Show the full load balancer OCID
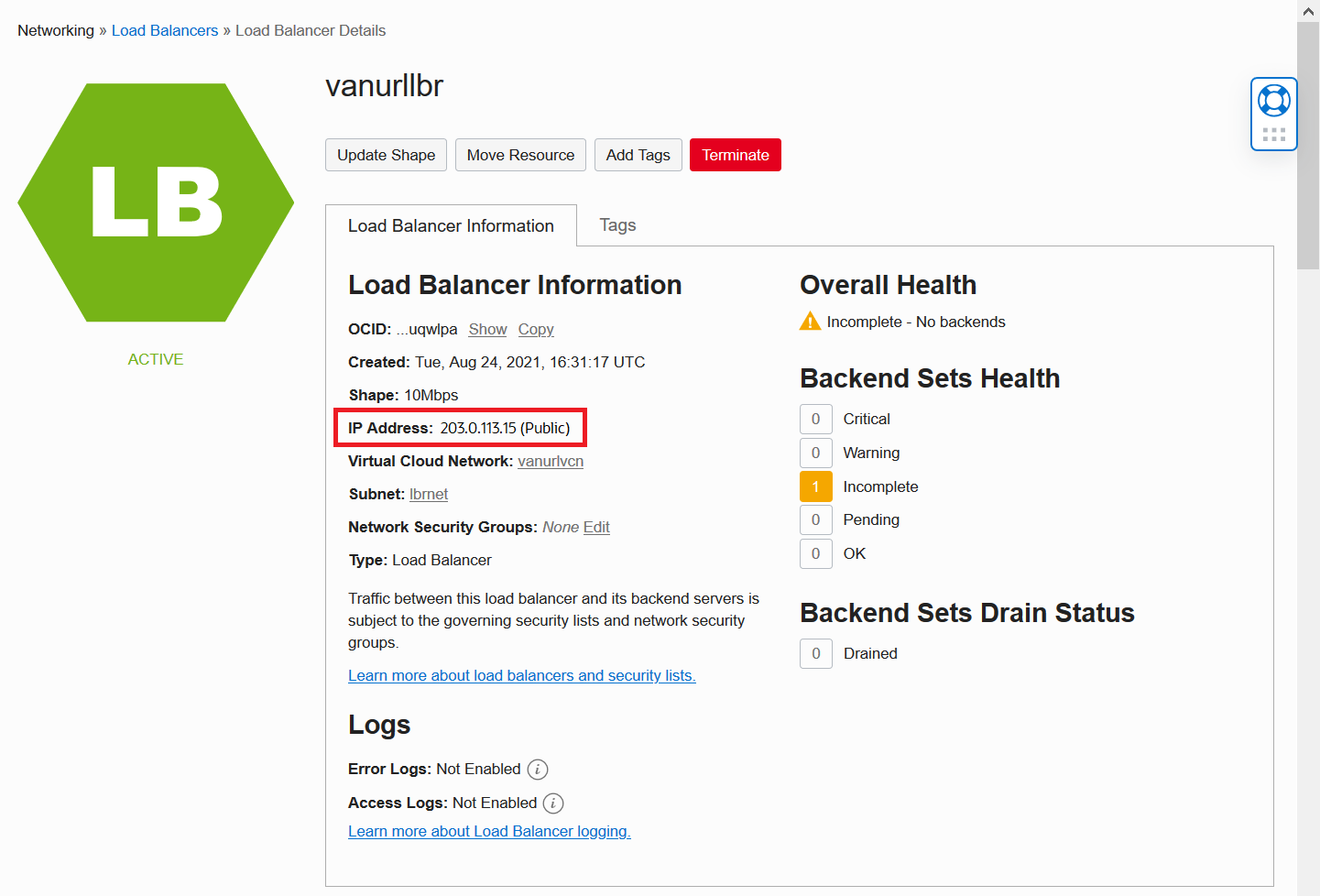Image resolution: width=1320 pixels, height=896 pixels. [486, 329]
